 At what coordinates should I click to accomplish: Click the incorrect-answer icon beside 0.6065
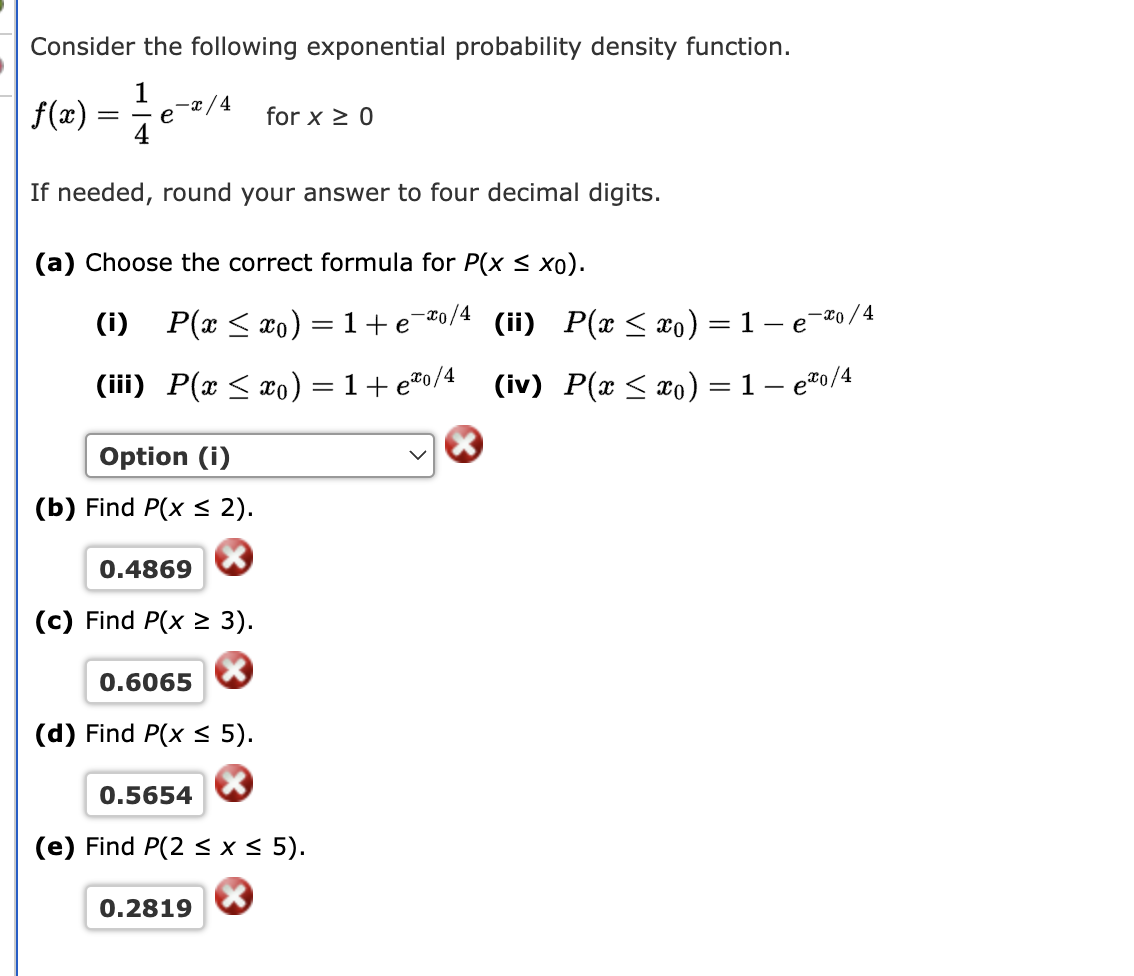point(234,672)
